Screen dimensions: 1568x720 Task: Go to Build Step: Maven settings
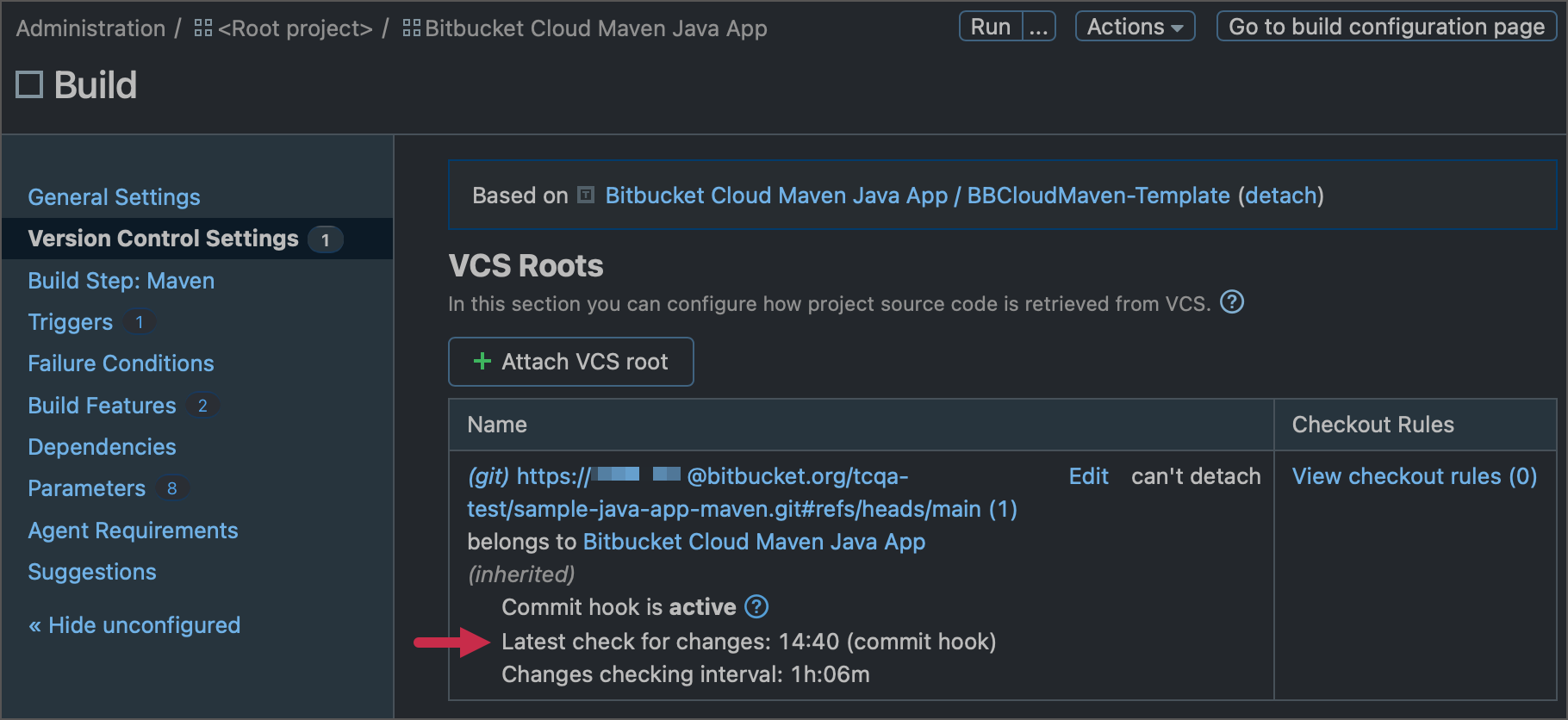pos(121,281)
